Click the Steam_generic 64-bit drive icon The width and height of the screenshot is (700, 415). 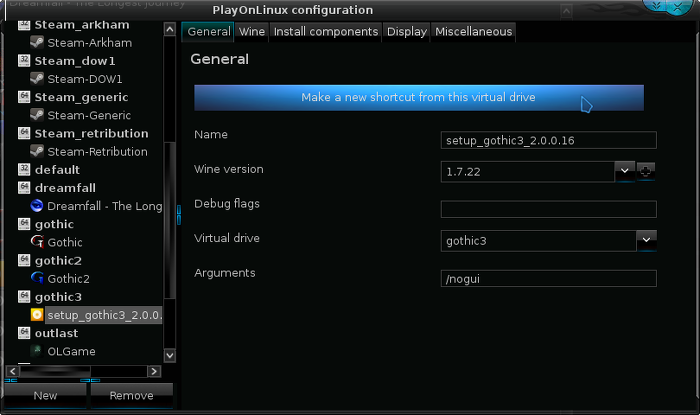(24, 96)
